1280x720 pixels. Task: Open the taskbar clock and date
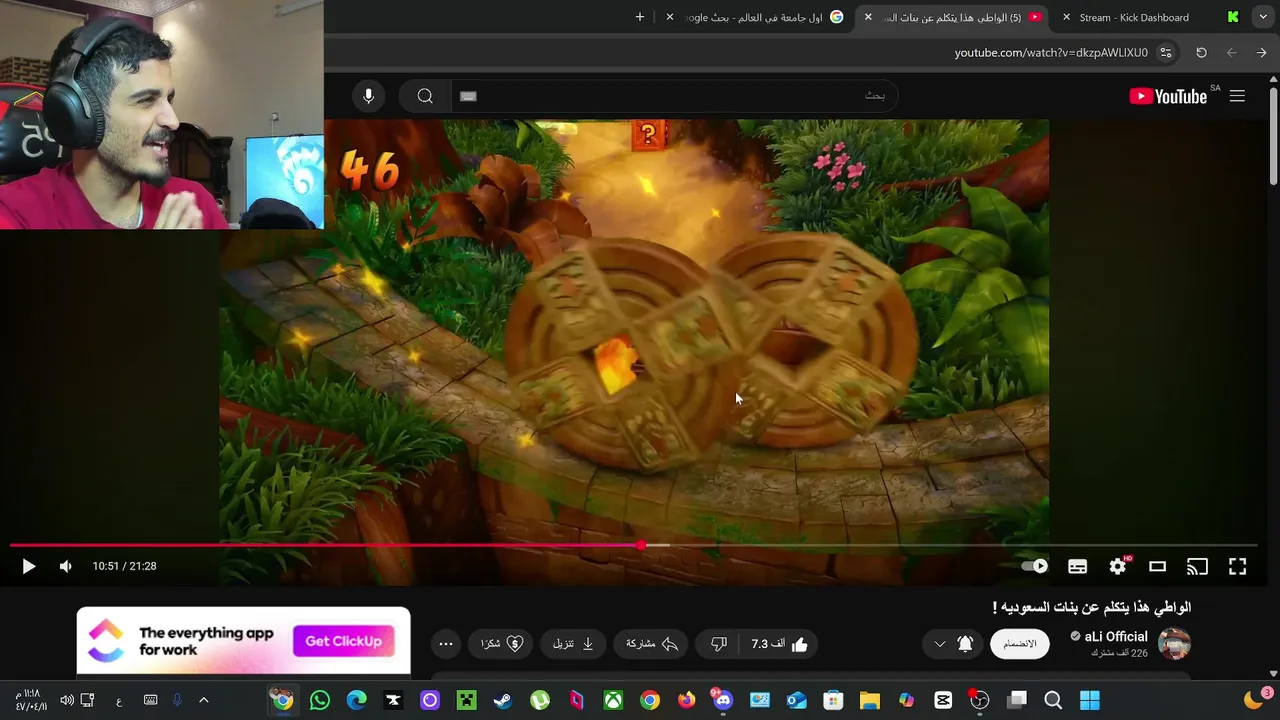(x=30, y=700)
